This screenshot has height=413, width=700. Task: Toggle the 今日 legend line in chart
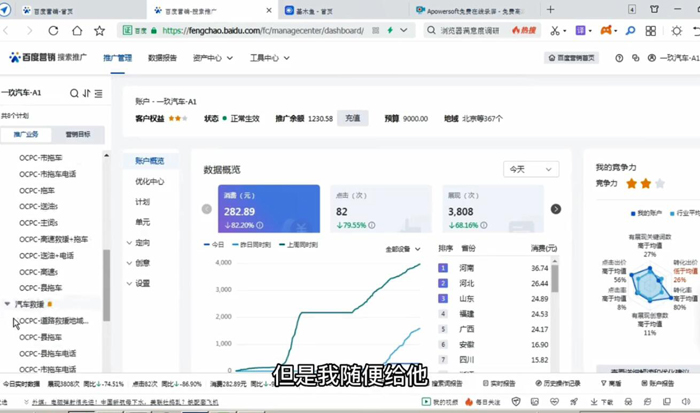(214, 245)
